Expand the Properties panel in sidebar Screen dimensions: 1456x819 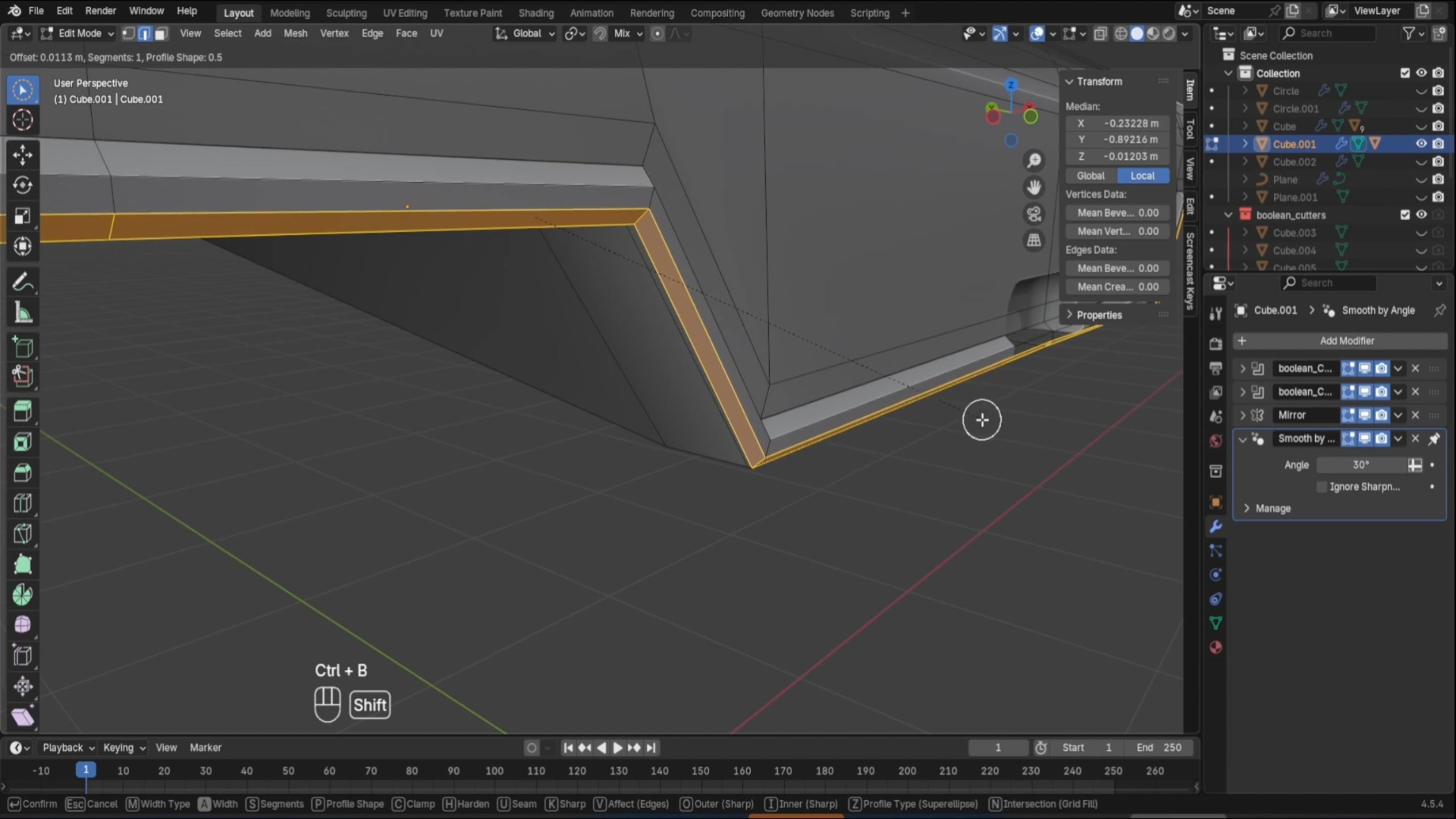[1098, 315]
